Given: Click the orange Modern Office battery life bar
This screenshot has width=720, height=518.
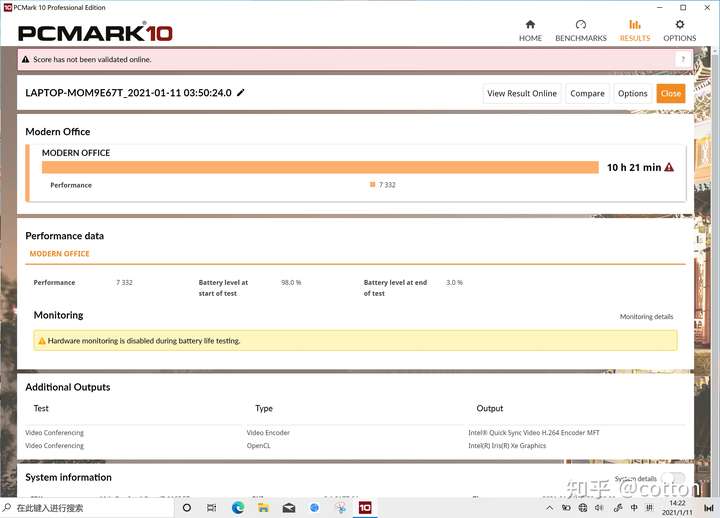Looking at the screenshot, I should click(x=320, y=167).
